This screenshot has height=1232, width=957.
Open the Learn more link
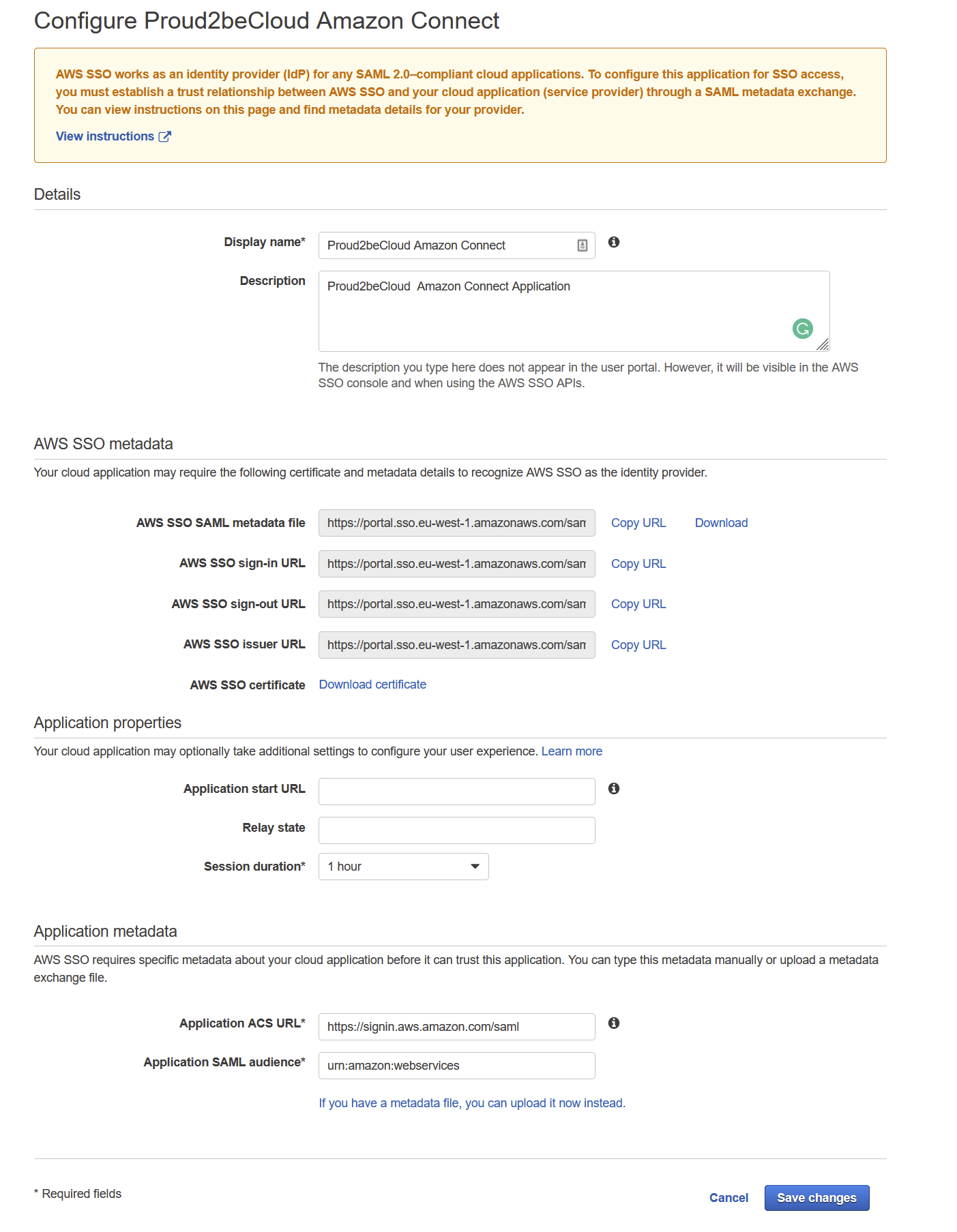click(572, 751)
